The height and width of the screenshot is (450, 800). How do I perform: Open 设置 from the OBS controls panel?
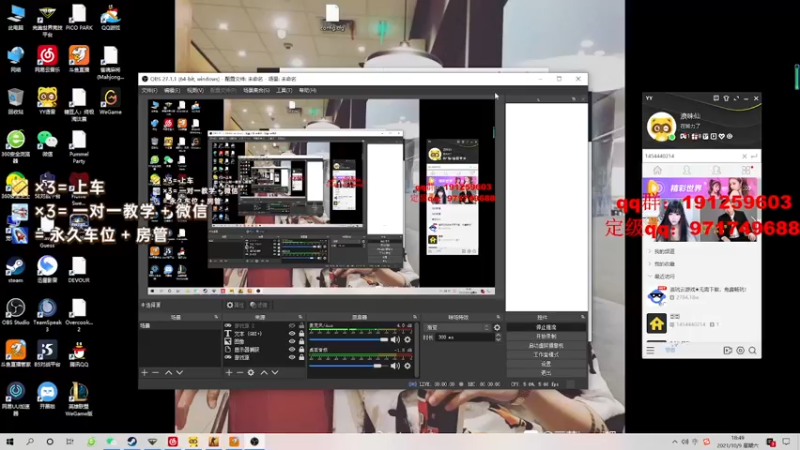click(x=546, y=364)
